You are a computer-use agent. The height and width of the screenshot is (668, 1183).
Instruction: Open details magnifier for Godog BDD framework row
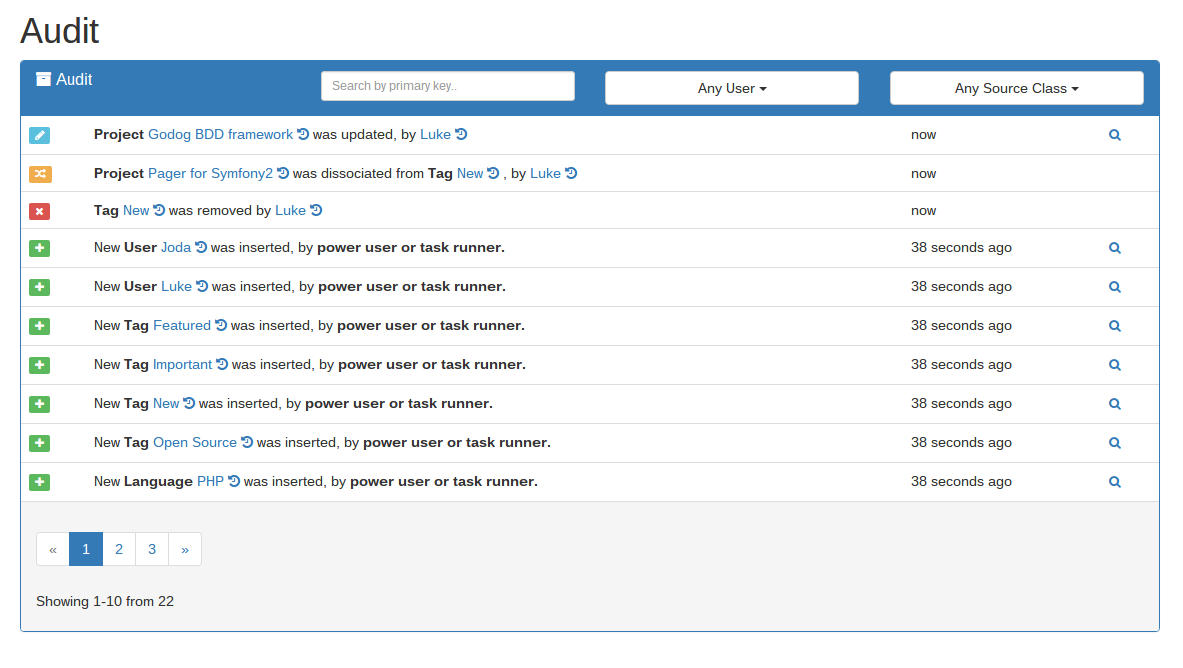[1115, 135]
